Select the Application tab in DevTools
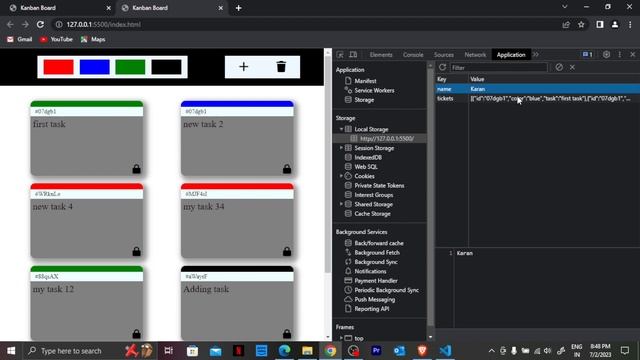The image size is (640, 360). [x=511, y=55]
